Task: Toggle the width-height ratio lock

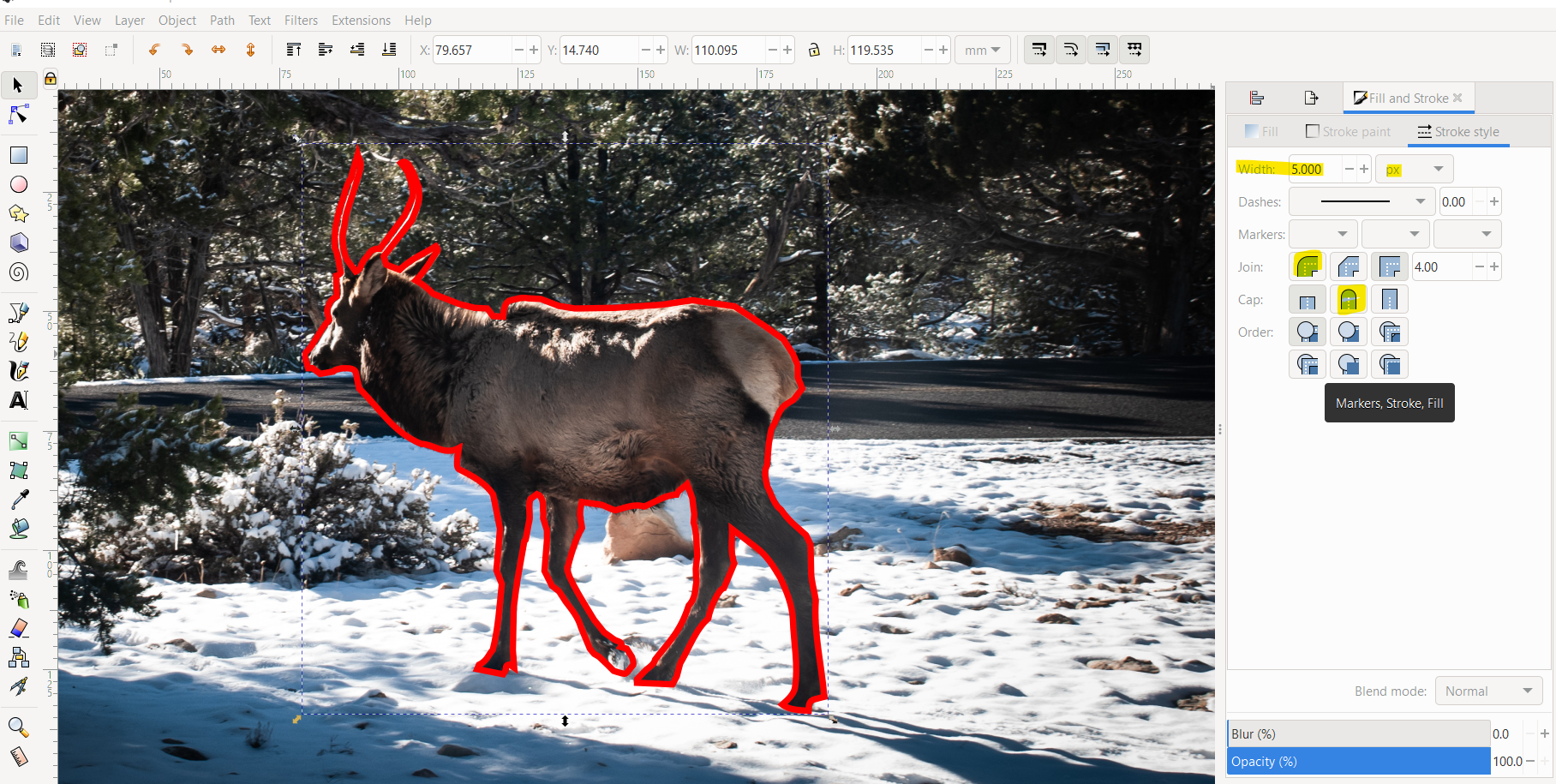Action: click(814, 50)
